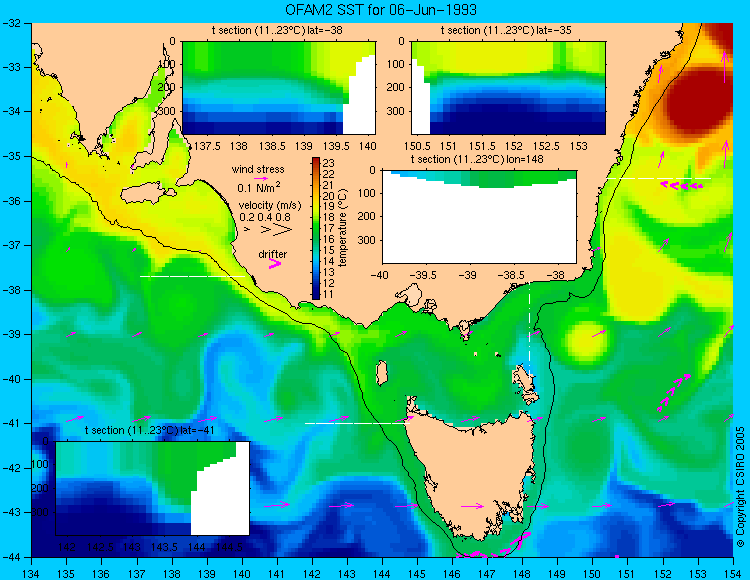Click the magenta drifter track south of Tasmania
The image size is (750, 580).
495,547
